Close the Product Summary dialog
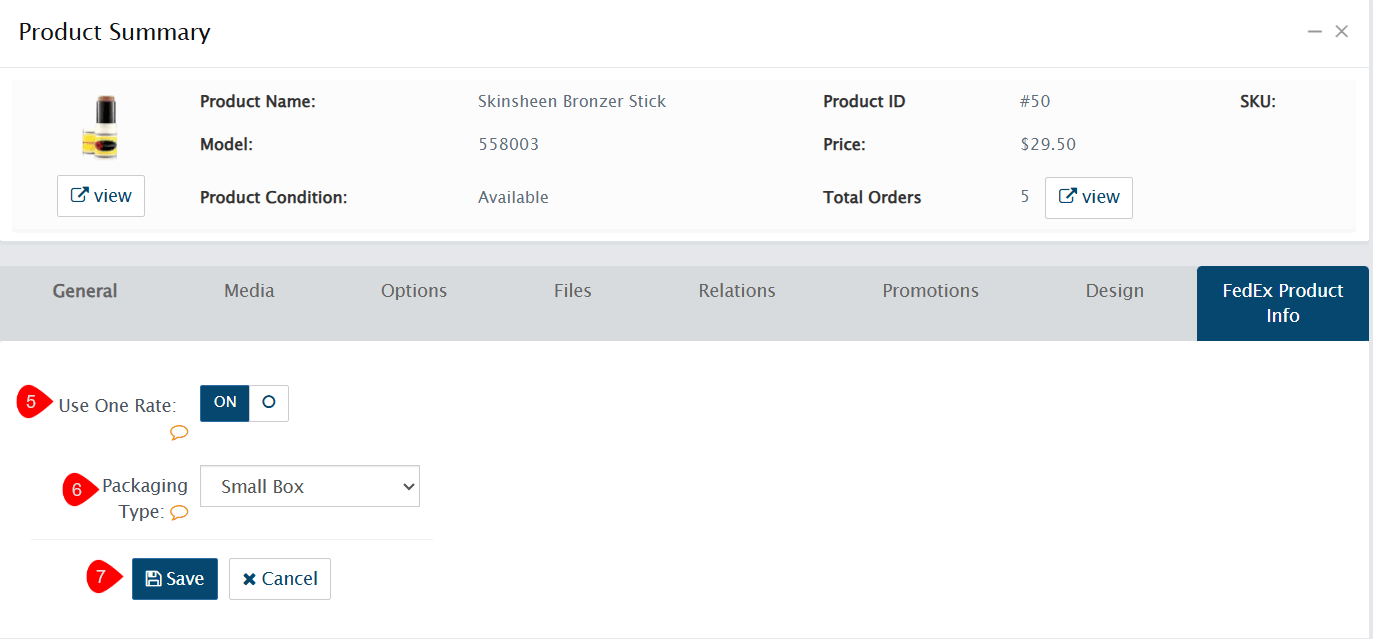 coord(1342,32)
